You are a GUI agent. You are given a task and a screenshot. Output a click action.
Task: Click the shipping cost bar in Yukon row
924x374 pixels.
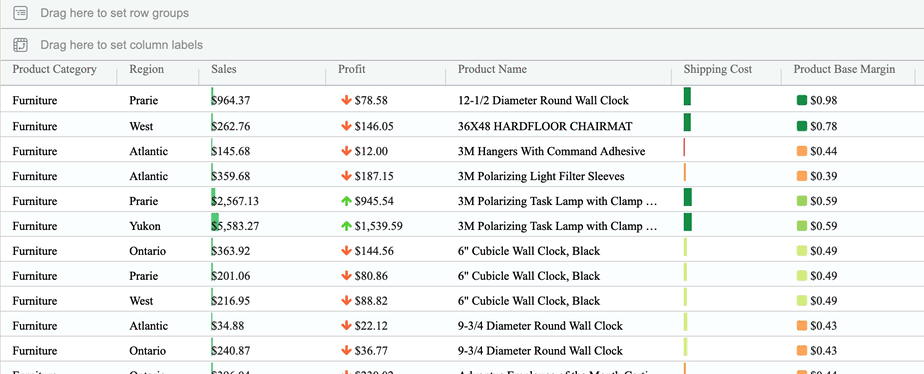[688, 222]
